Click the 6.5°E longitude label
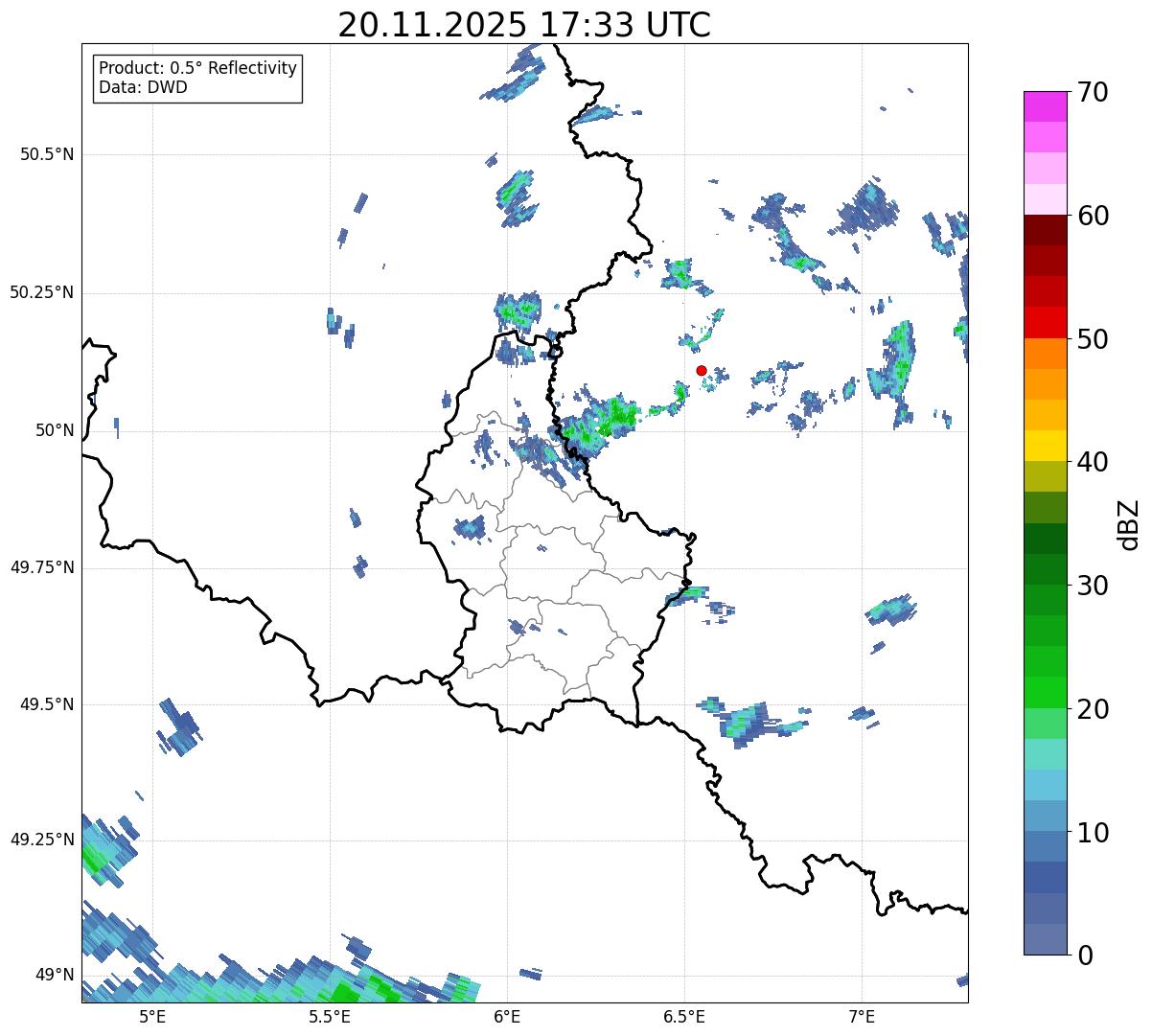1152x1036 pixels. [x=684, y=1017]
